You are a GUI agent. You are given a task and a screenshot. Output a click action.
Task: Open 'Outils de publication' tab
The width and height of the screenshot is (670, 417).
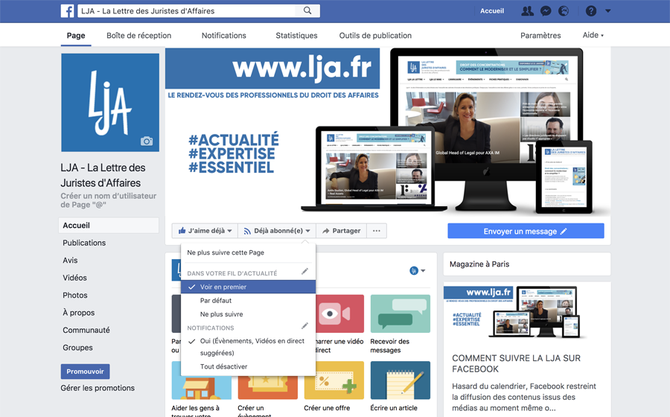click(375, 35)
